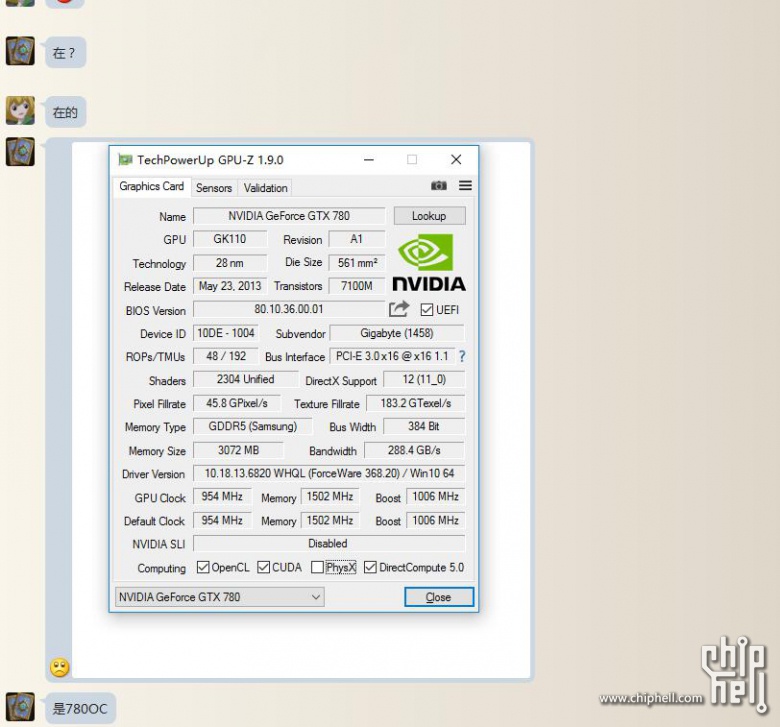Click the 12 (11_0) DirectX Support value

[x=424, y=379]
